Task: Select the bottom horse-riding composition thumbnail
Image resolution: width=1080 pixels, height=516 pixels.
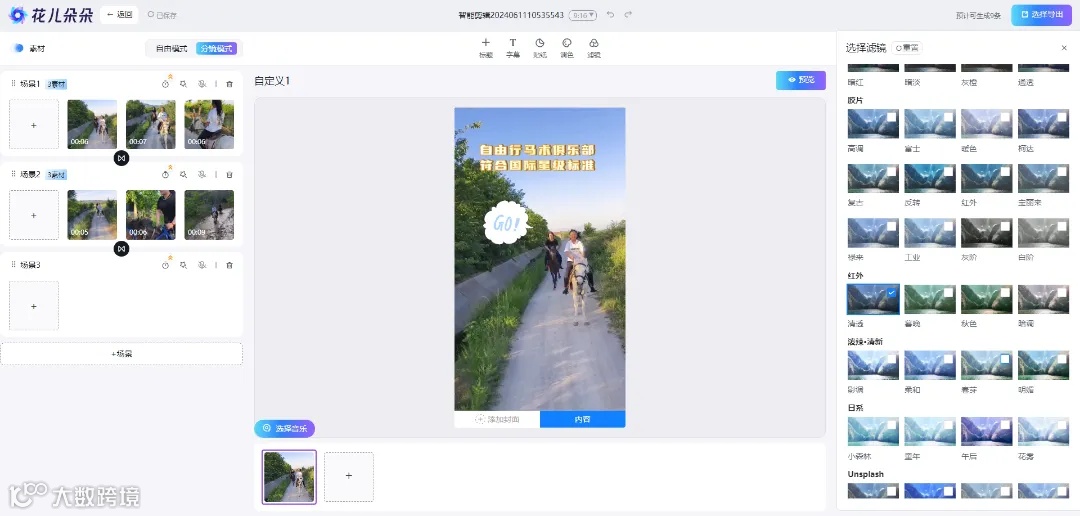Action: [289, 477]
